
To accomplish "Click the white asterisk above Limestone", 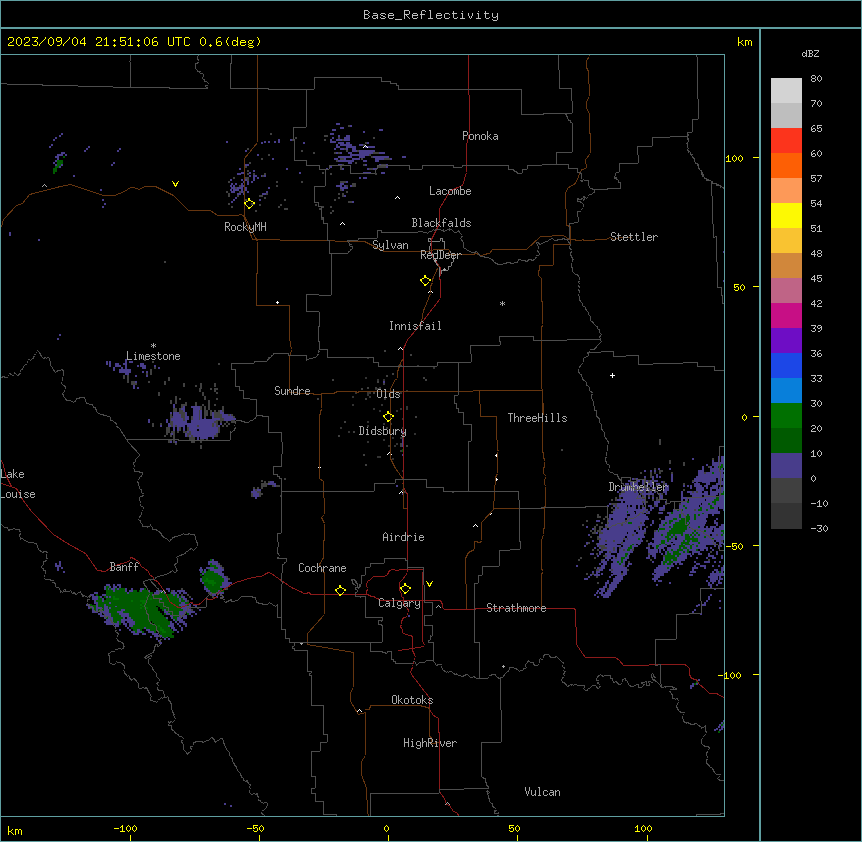I will [153, 346].
